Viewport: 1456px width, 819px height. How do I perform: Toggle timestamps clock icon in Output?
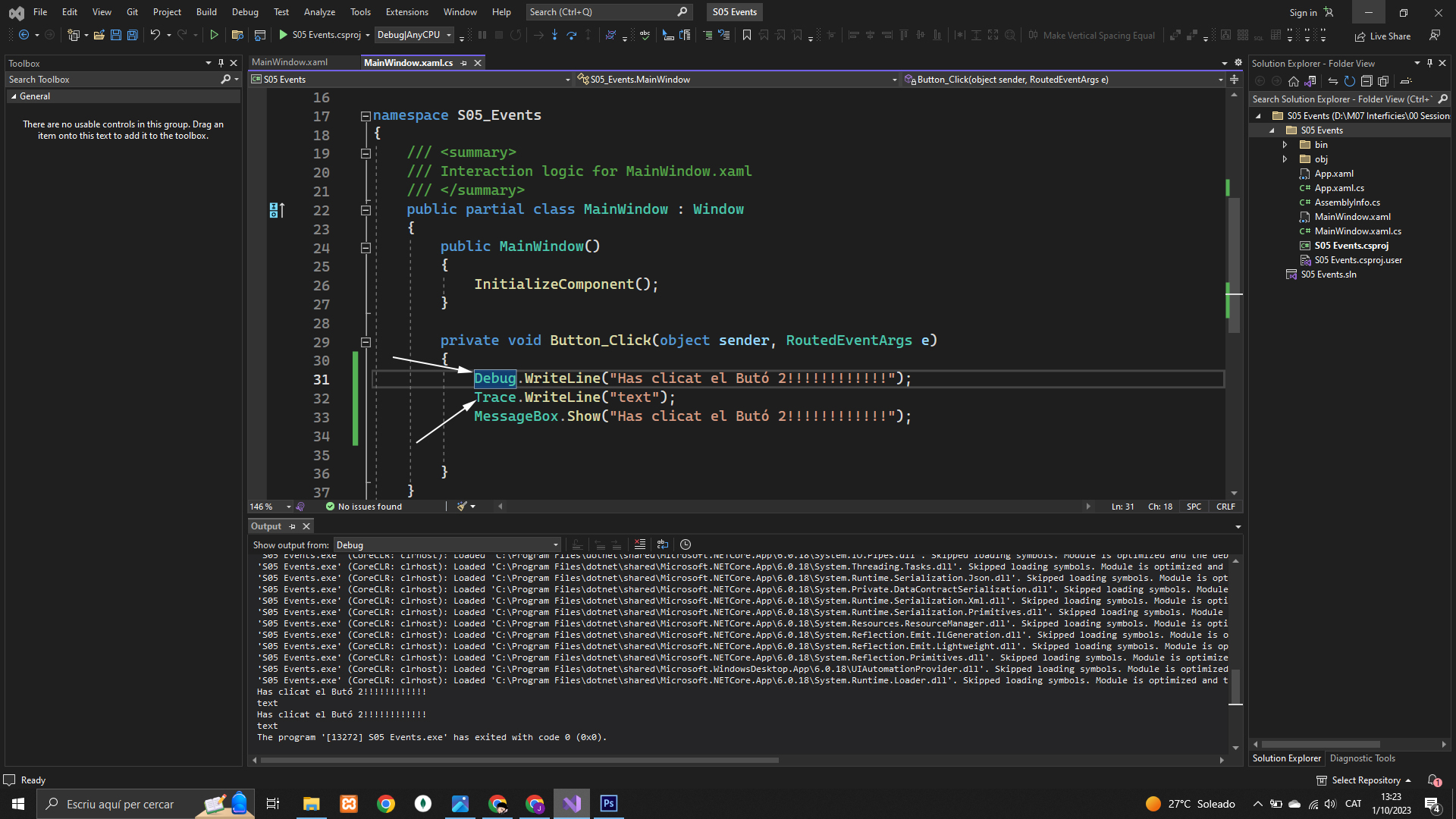686,544
